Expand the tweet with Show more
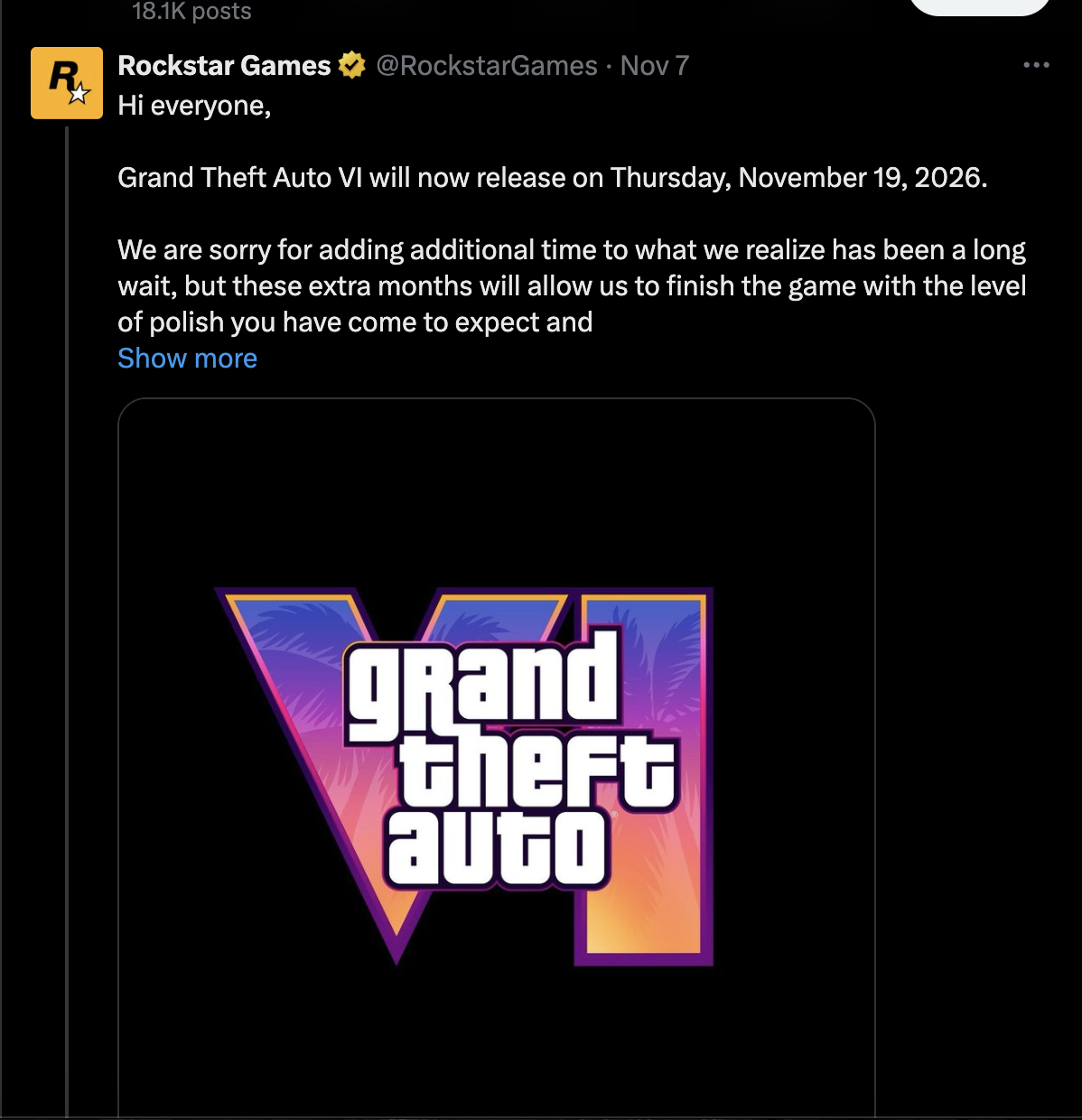Screen dimensions: 1082x1120 point(186,358)
